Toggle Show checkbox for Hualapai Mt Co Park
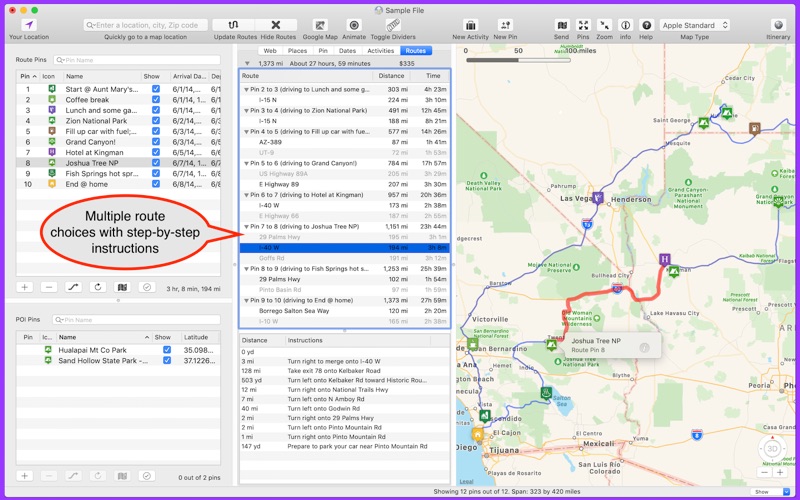Viewport: 800px width, 500px height. pyautogui.click(x=167, y=350)
